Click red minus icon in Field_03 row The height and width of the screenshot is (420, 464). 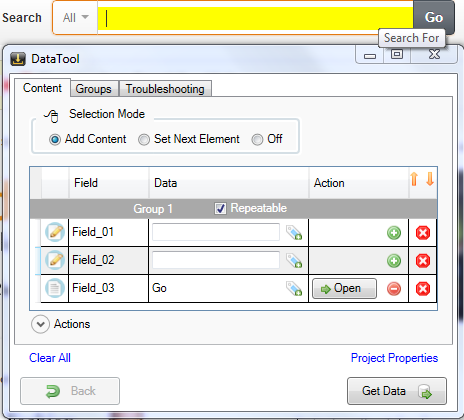point(394,289)
